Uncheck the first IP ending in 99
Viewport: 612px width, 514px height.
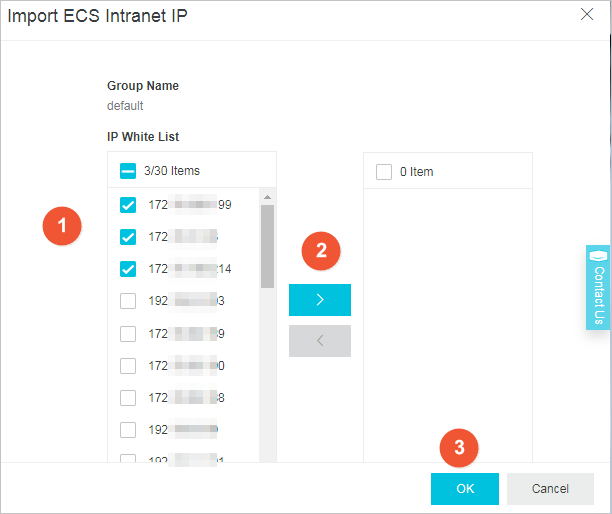(128, 205)
